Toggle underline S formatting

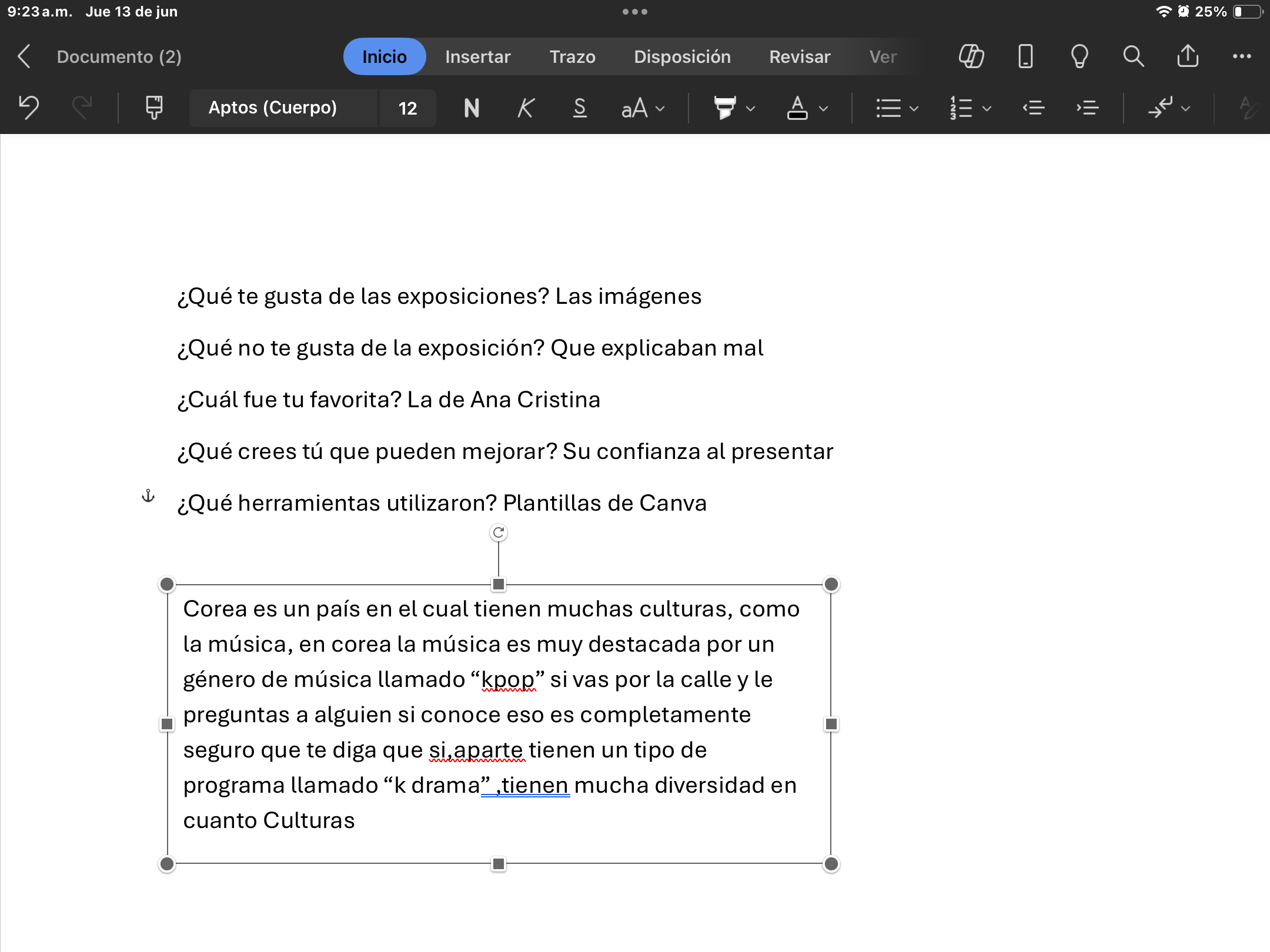(x=580, y=108)
